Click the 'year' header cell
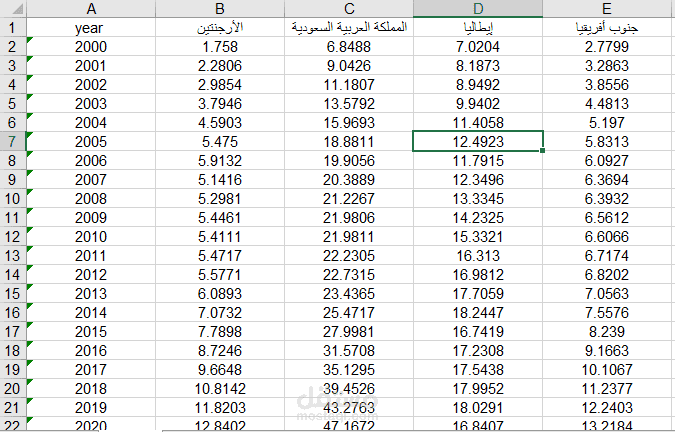Viewport: 675px width, 432px height. (91, 28)
